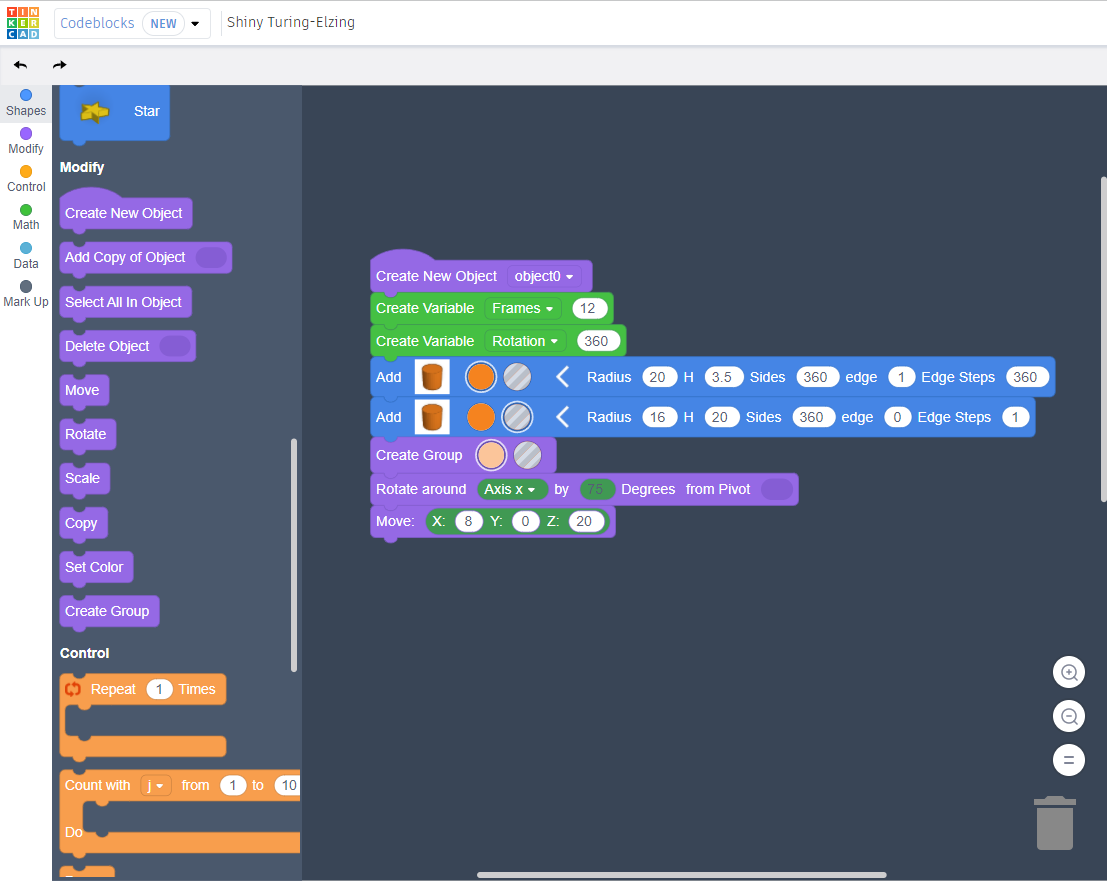Viewport: 1107px width, 881px height.
Task: Zoom in on the block workspace
Action: (1068, 672)
